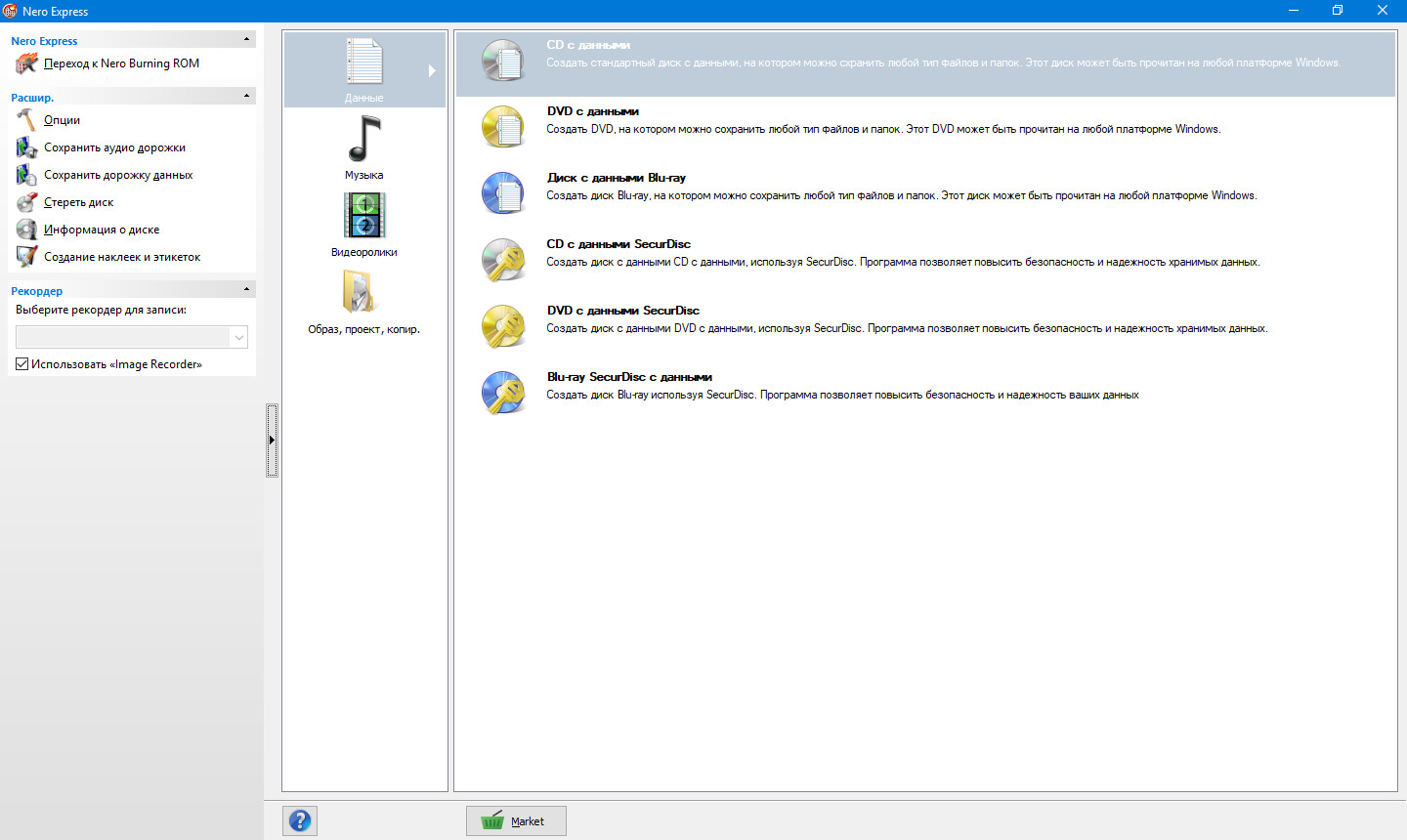This screenshot has width=1407, height=840.
Task: Click the Информация о диске icon
Action: (26, 230)
